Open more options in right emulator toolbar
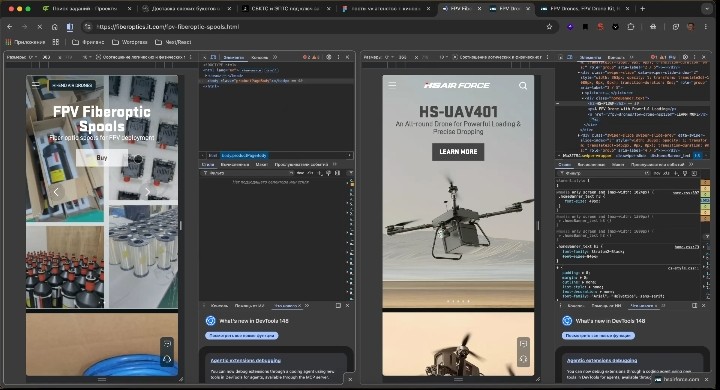 [x=547, y=57]
